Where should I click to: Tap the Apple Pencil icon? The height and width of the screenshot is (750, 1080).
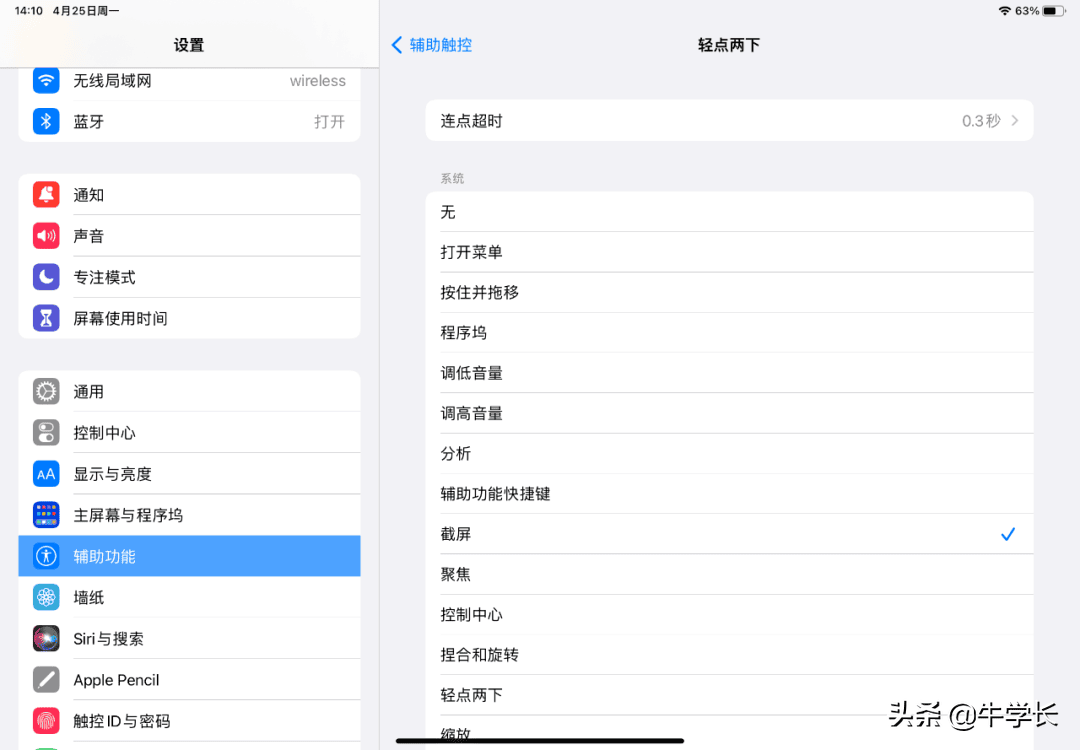(46, 680)
